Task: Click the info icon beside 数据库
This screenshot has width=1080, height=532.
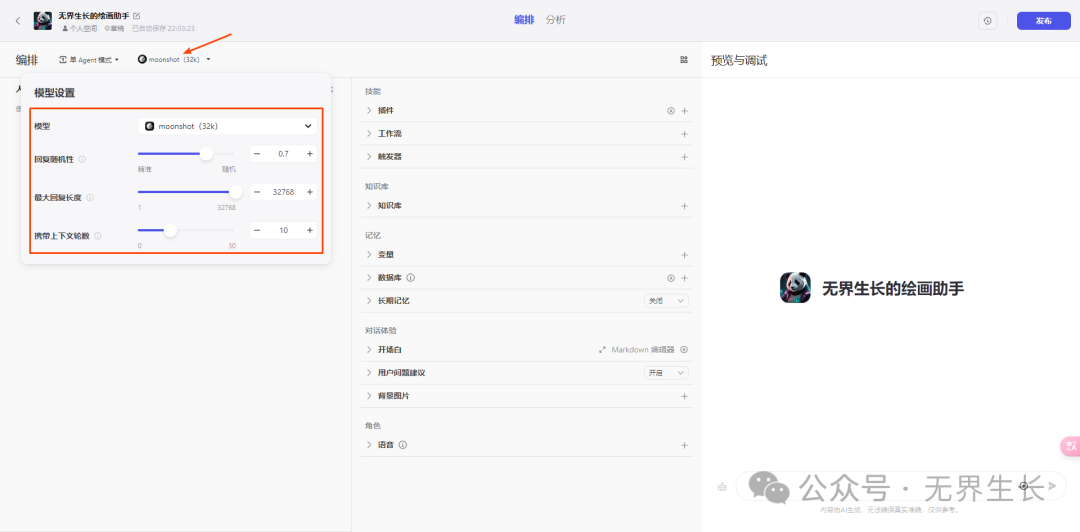Action: pos(411,278)
